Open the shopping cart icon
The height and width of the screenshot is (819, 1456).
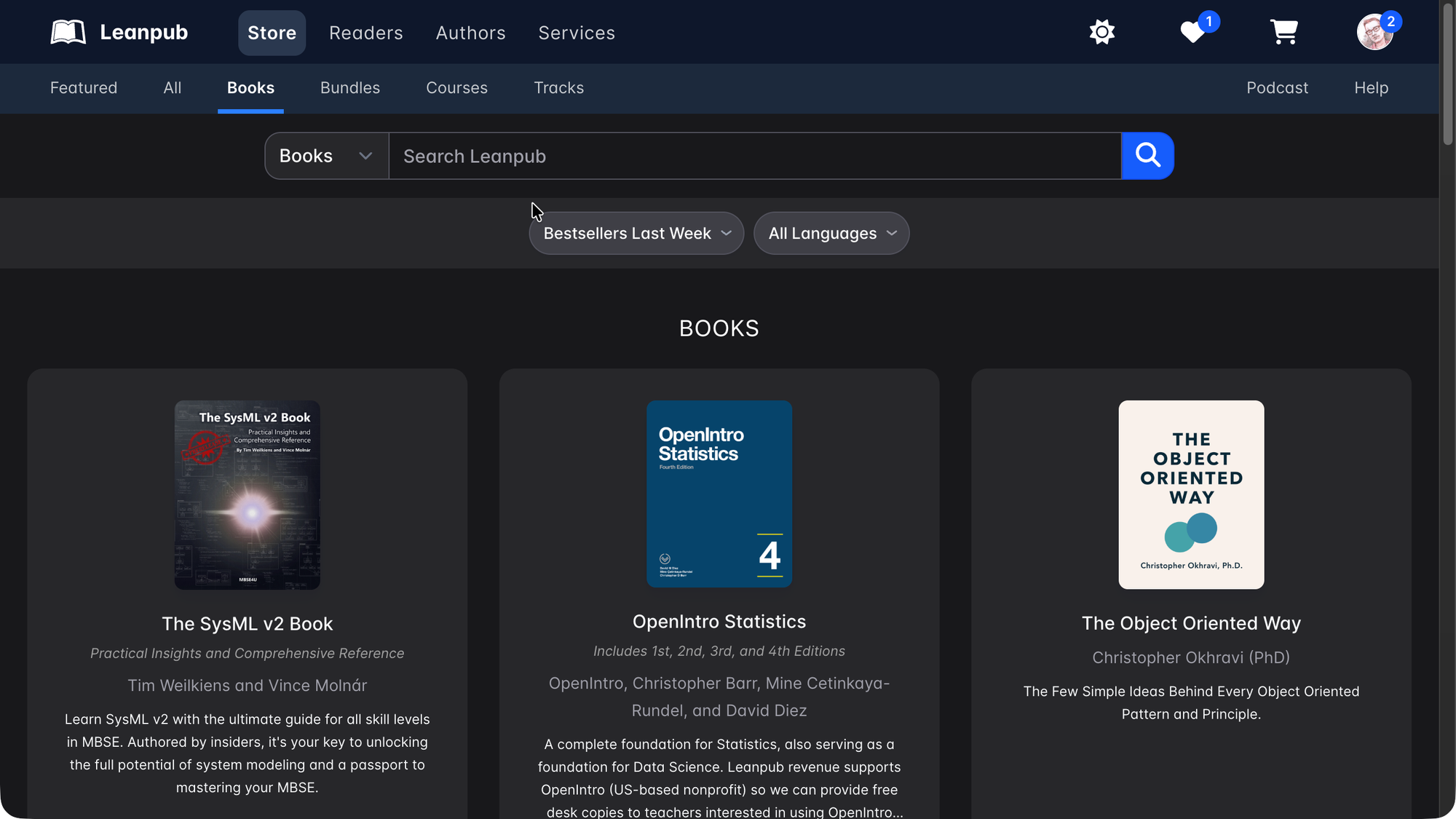[1283, 32]
